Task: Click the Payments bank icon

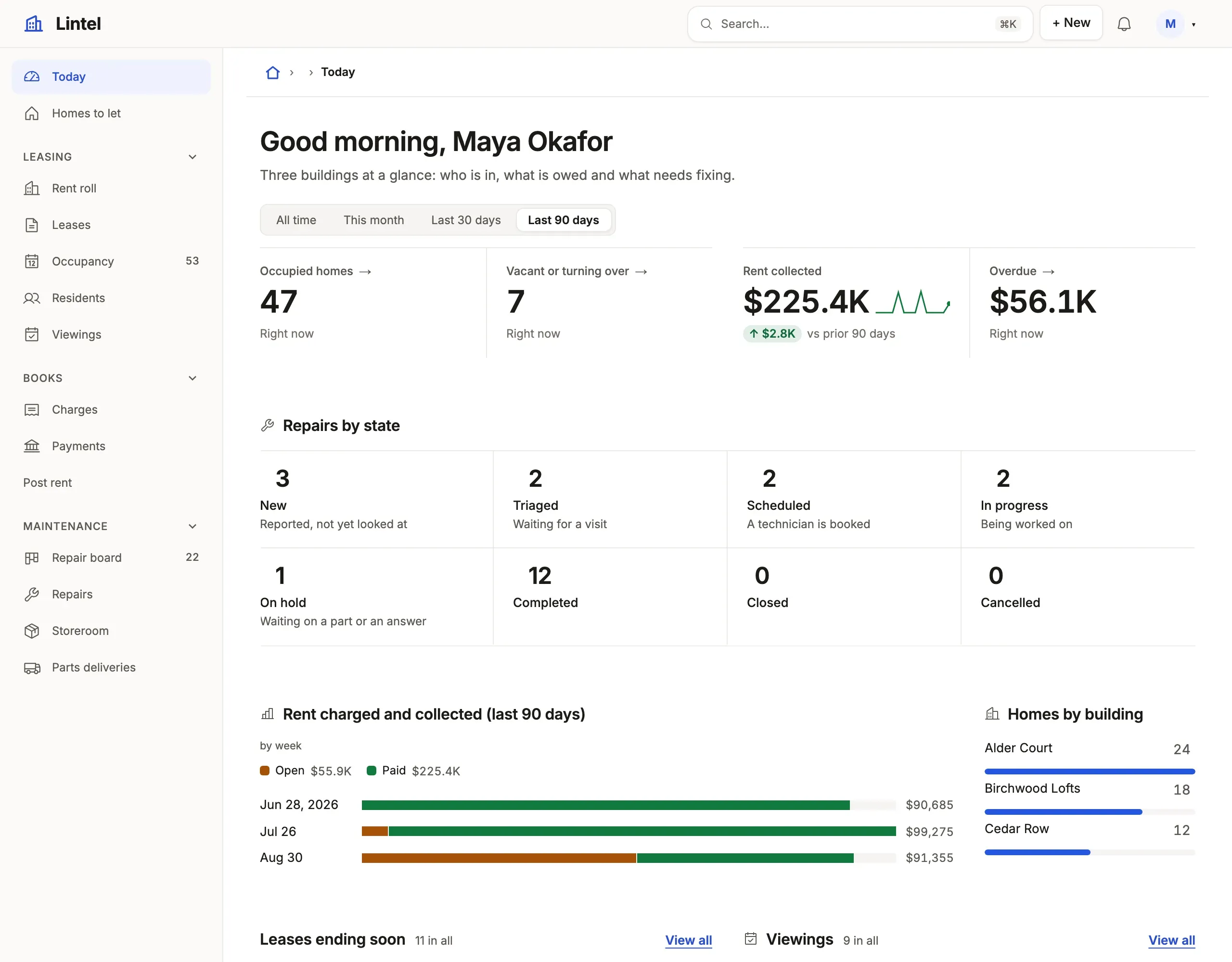Action: click(32, 446)
